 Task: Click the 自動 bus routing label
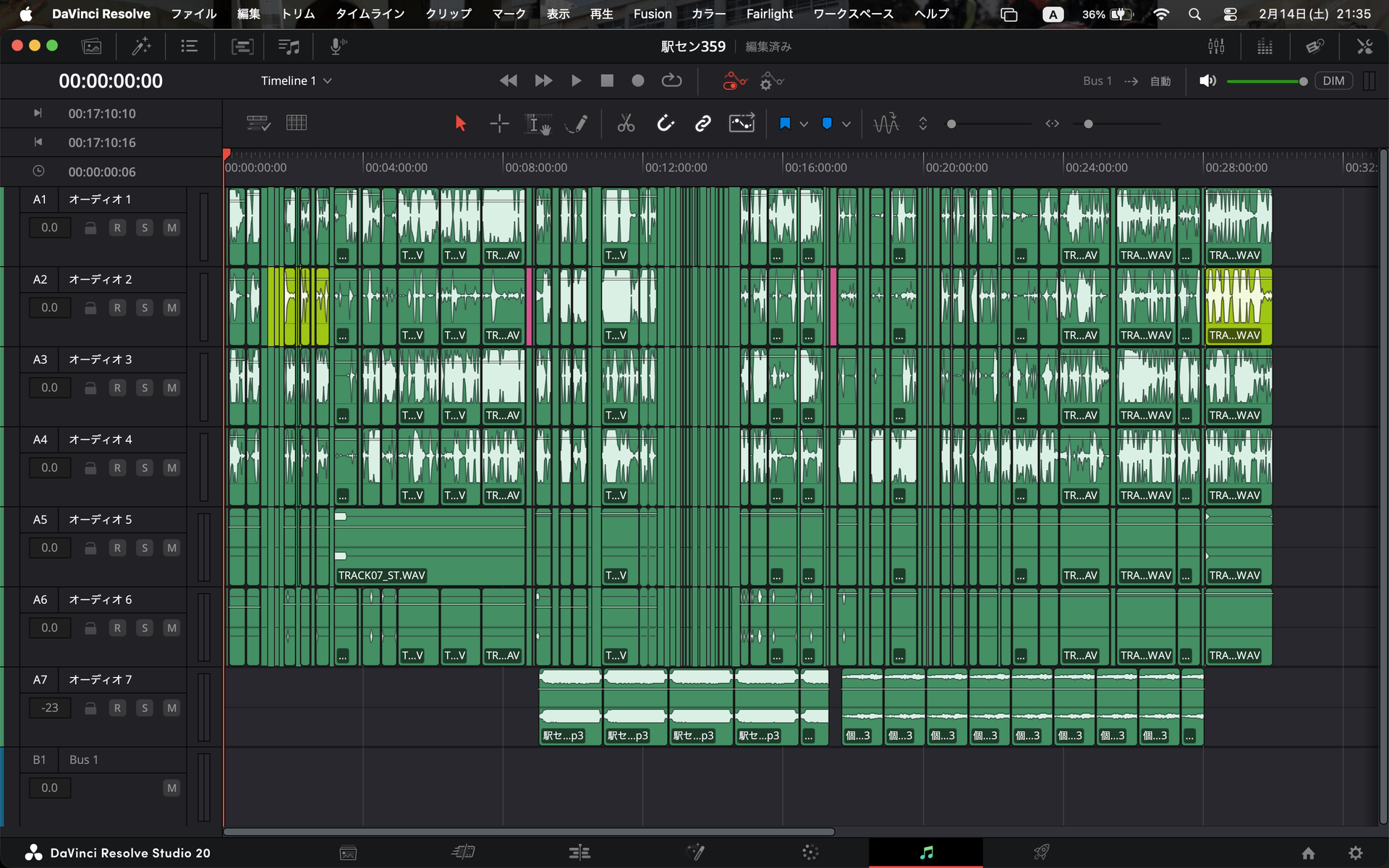[1160, 81]
